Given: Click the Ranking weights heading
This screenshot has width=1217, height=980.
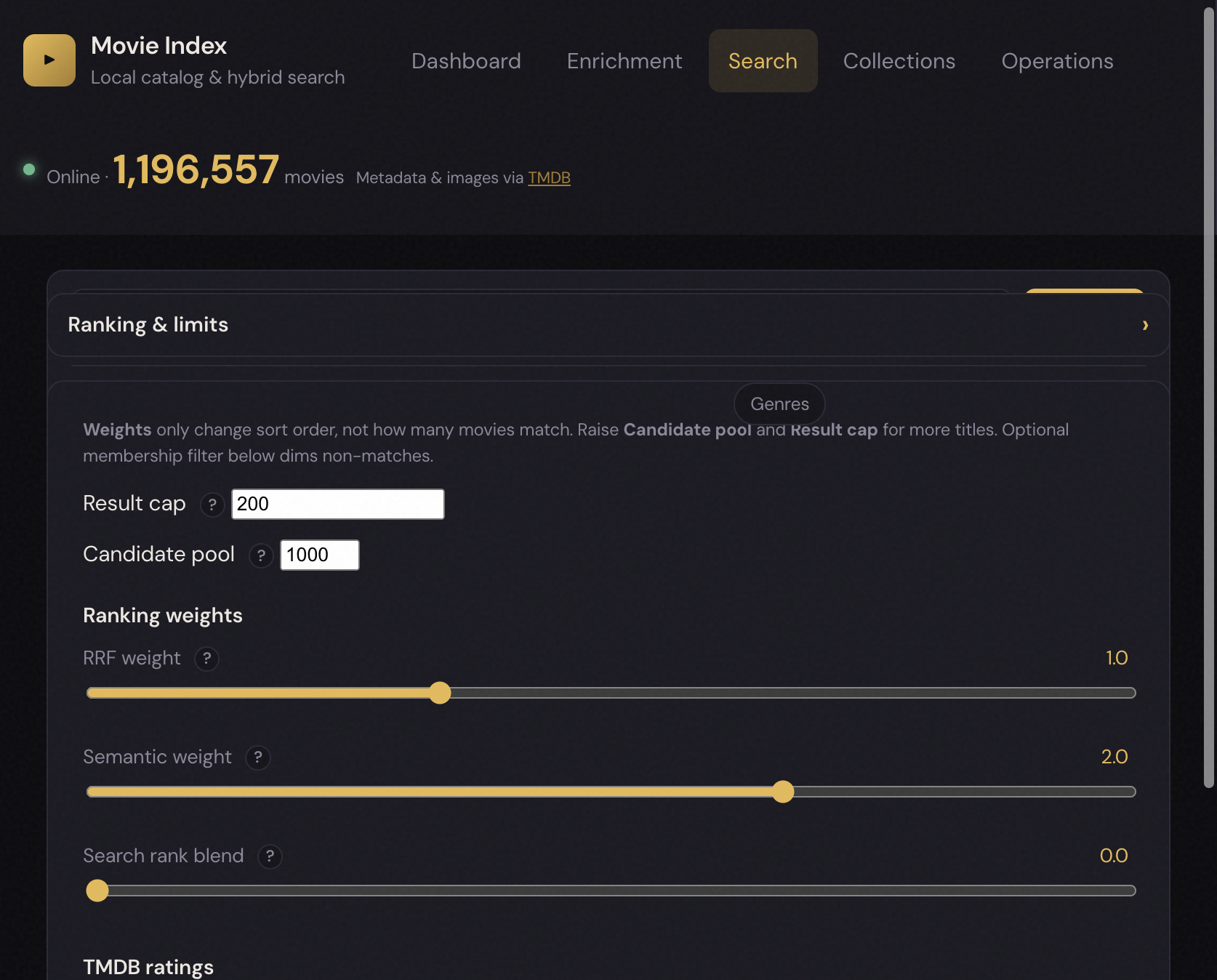Looking at the screenshot, I should (163, 616).
